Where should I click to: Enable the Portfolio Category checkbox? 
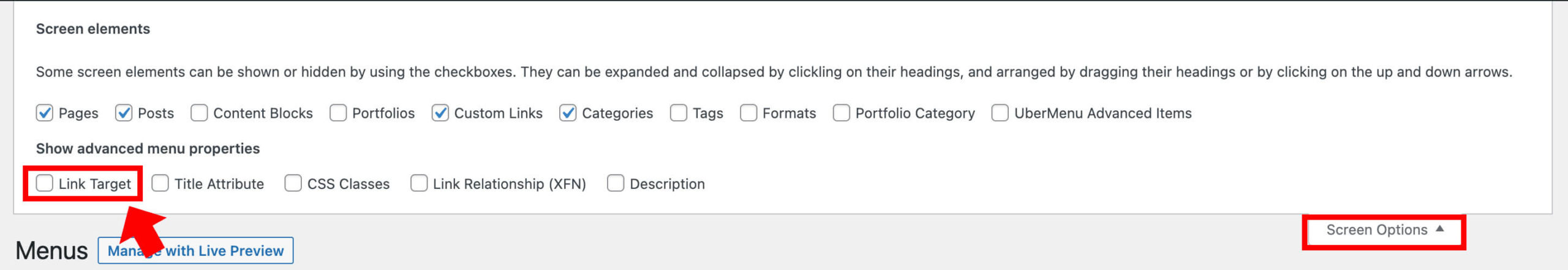tap(842, 113)
